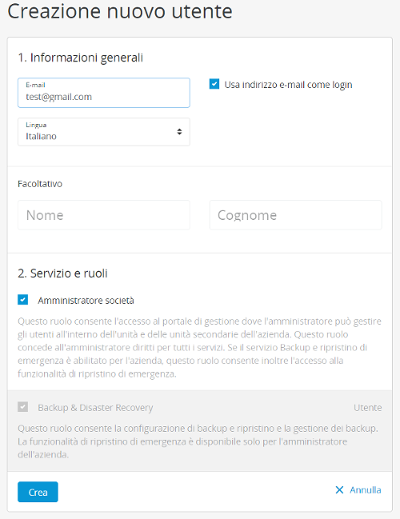Toggle the Amministratore società checkbox
Image resolution: width=400 pixels, height=519 pixels.
coord(23,300)
